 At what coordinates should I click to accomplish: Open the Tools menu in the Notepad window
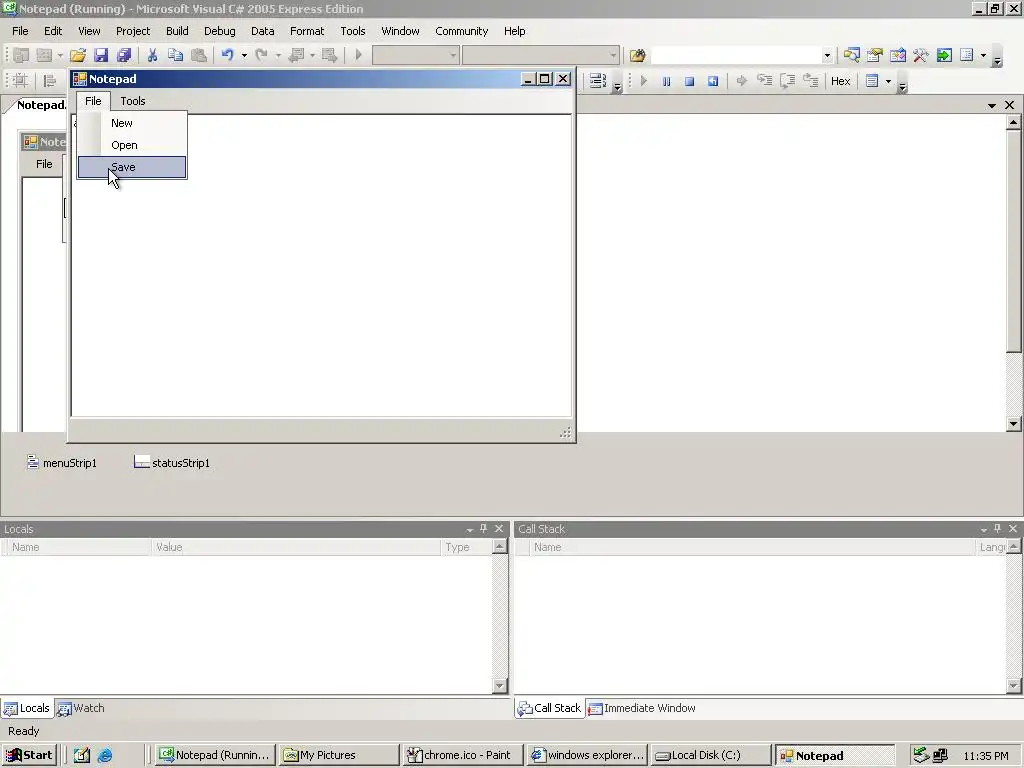pyautogui.click(x=133, y=101)
